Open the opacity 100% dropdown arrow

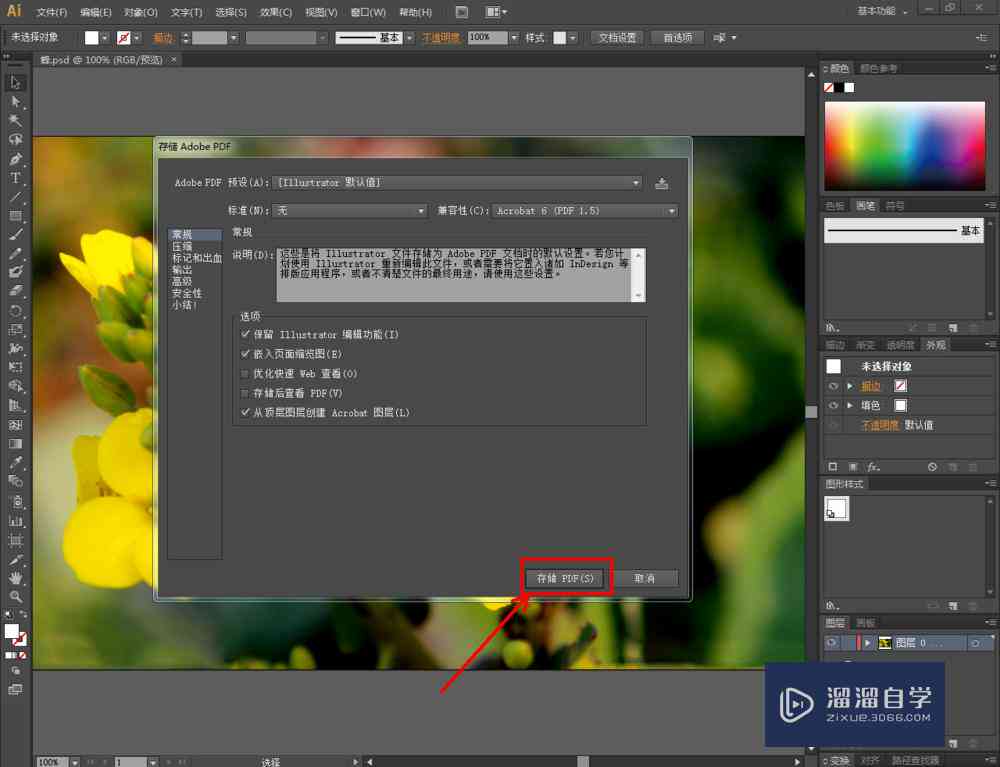tap(514, 38)
